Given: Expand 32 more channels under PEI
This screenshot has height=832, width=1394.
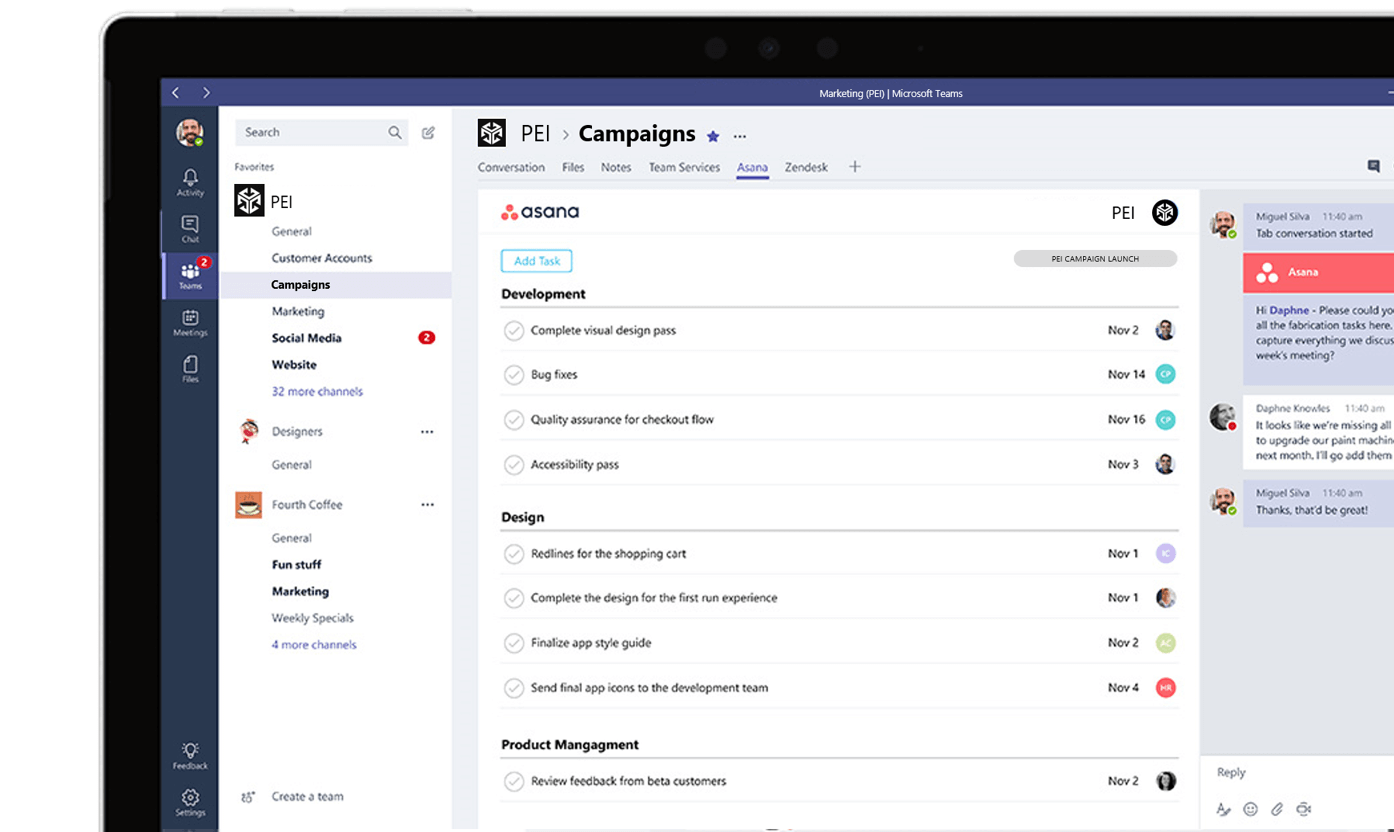Looking at the screenshot, I should pos(317,392).
